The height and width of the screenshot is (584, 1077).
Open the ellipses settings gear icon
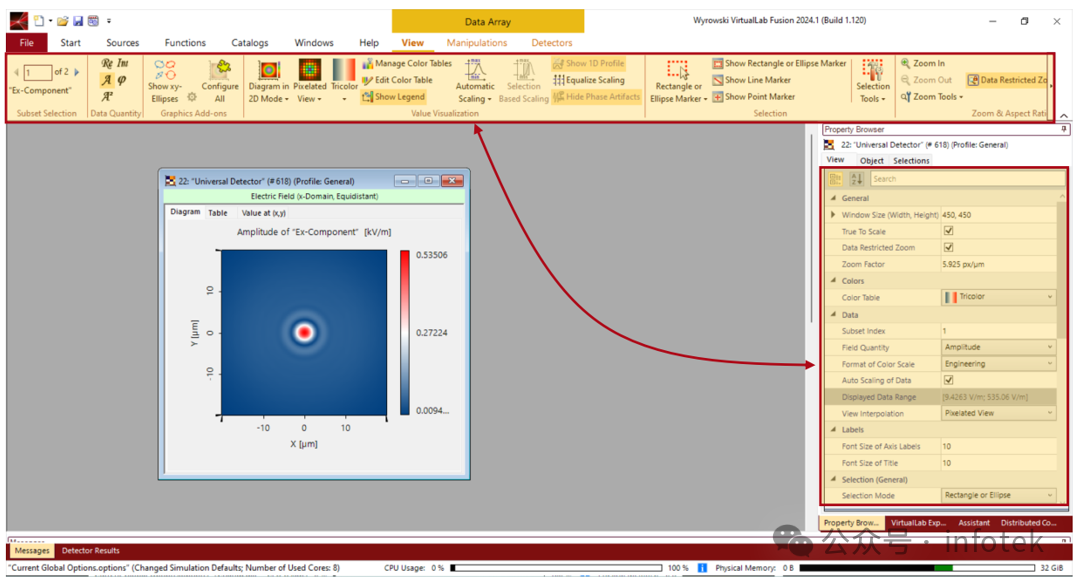[192, 97]
